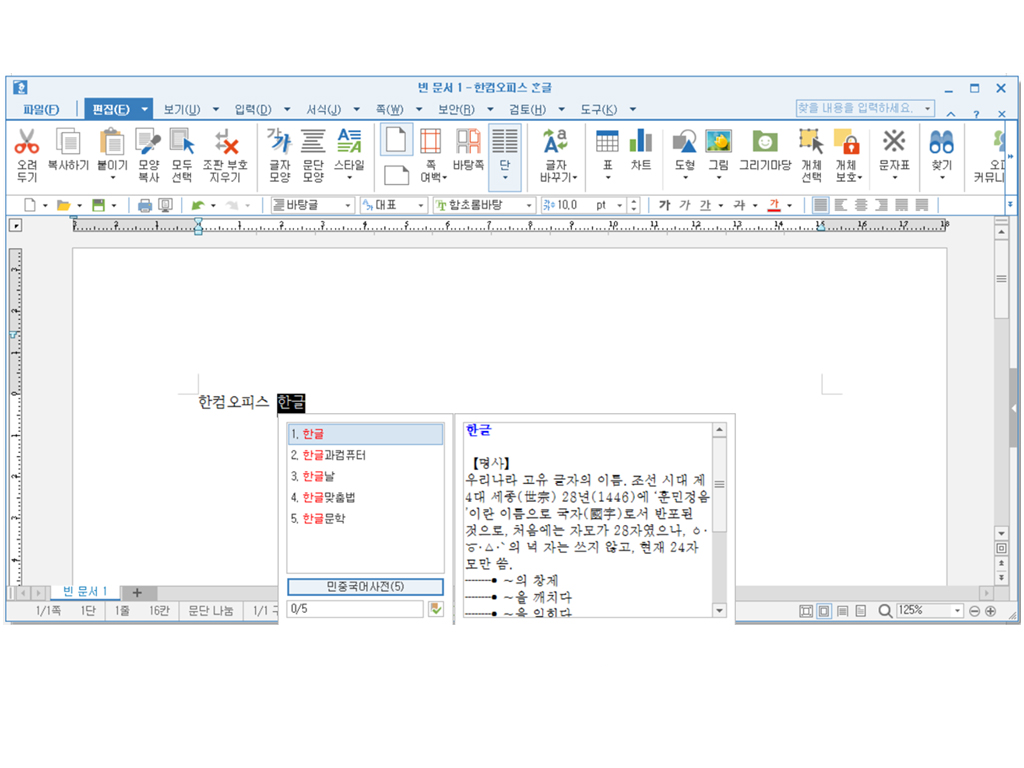This screenshot has width=1024, height=768.
Task: Switch to the 빈 문서 1 tab
Action: [85, 592]
